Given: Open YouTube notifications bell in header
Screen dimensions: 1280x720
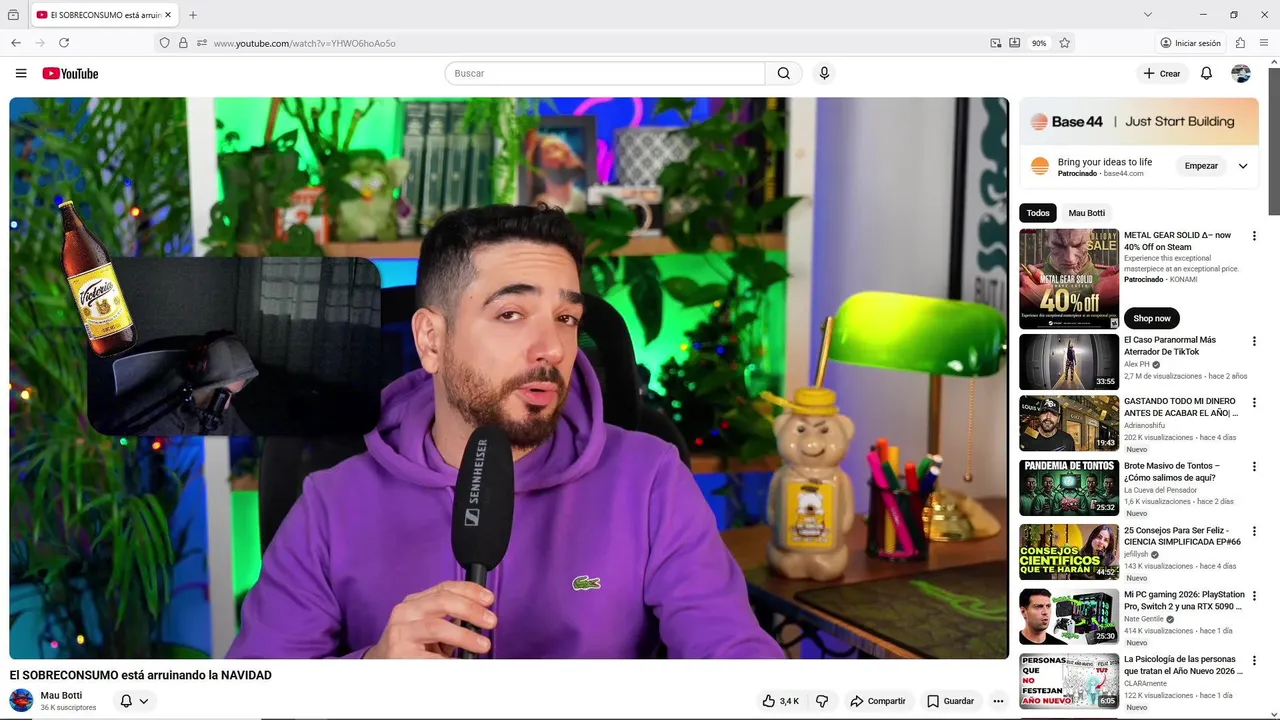Looking at the screenshot, I should [1206, 73].
